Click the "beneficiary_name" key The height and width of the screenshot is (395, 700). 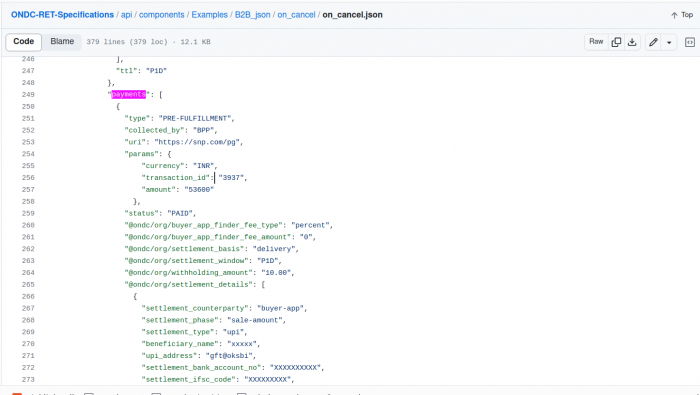click(180, 344)
